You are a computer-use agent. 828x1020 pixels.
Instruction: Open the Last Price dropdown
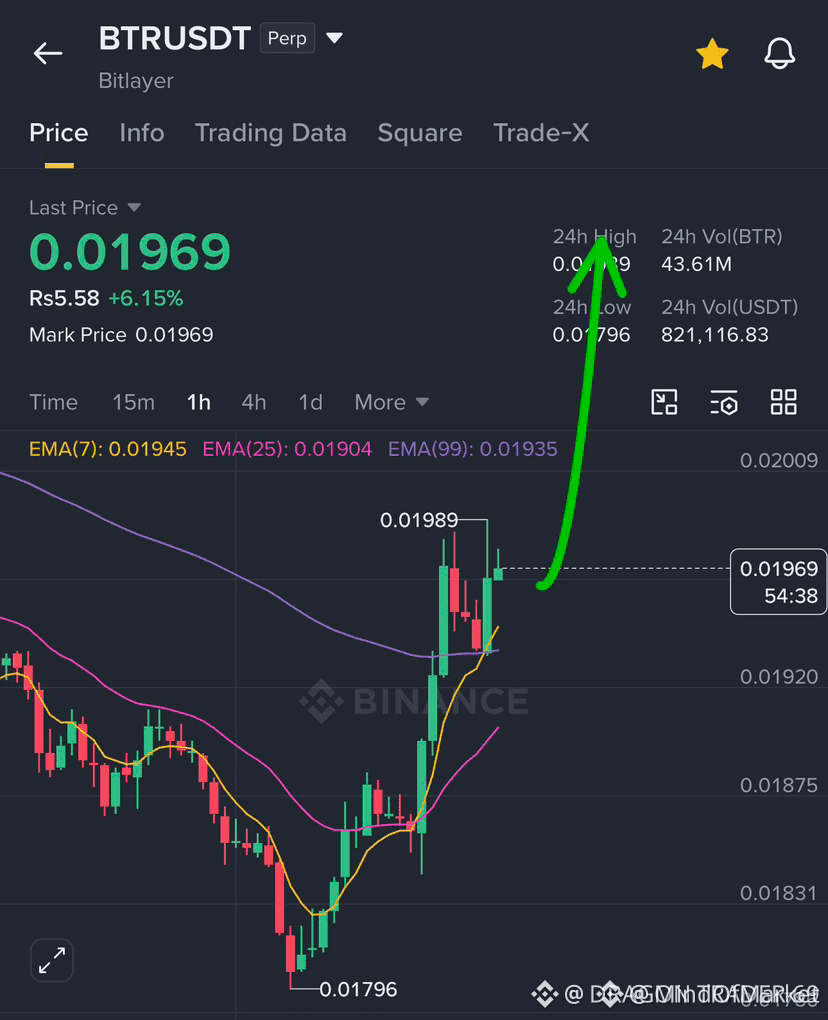coord(85,208)
